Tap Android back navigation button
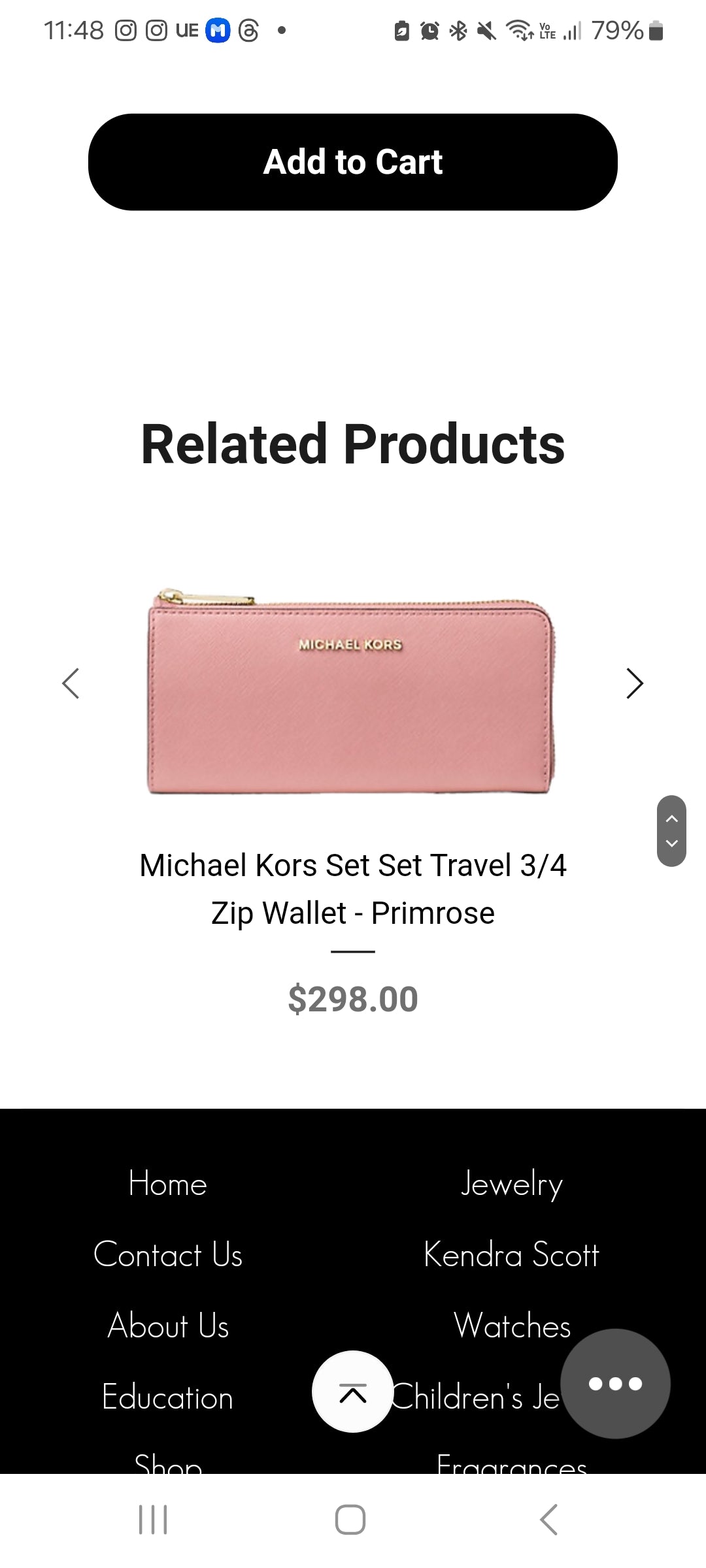This screenshot has width=706, height=1568. [x=549, y=1519]
